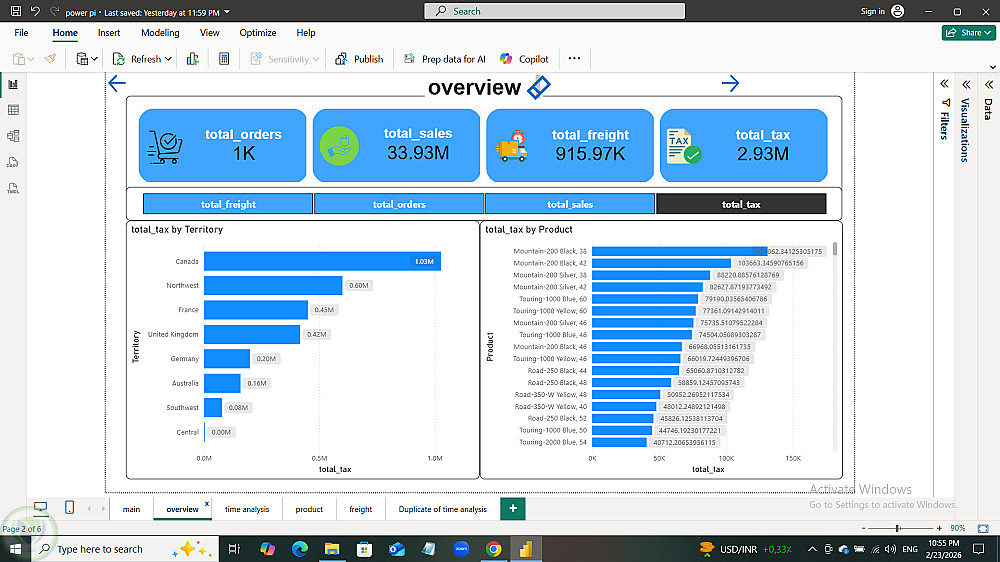Switch to mobile layout icon

pos(70,508)
